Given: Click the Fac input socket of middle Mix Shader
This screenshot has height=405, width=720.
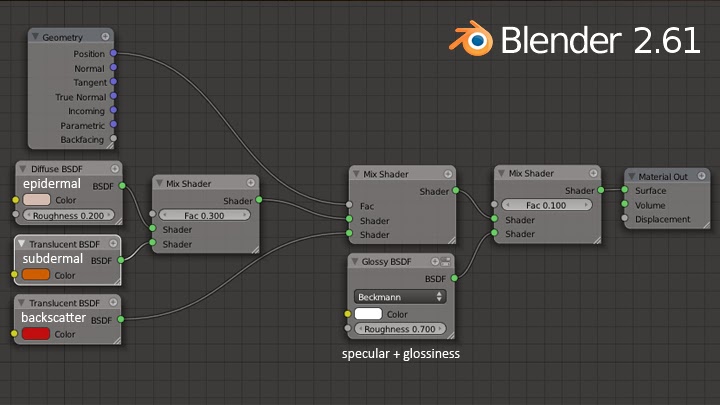Looking at the screenshot, I should pyautogui.click(x=349, y=205).
